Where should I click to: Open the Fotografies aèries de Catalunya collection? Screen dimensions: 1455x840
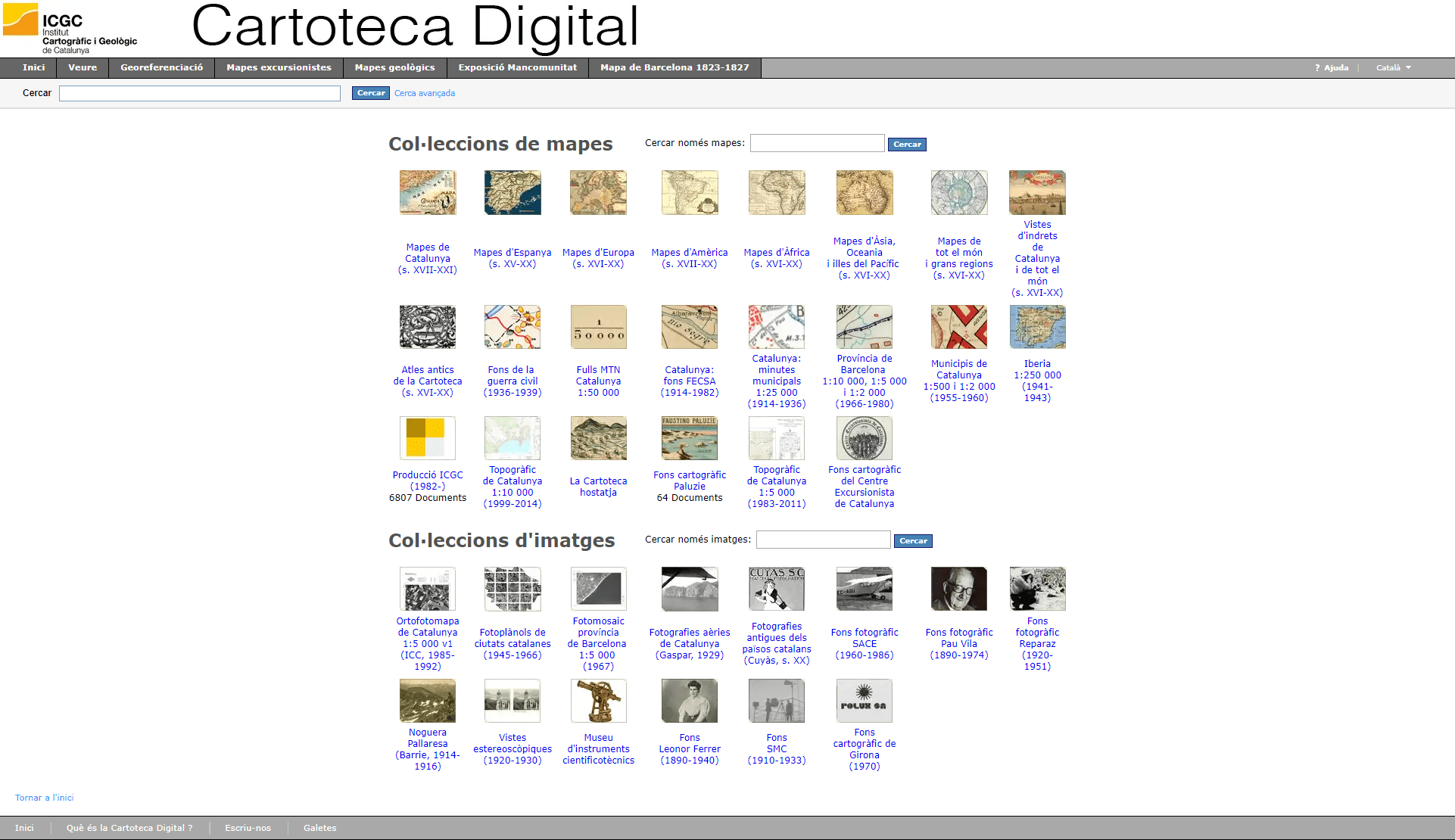[x=689, y=589]
